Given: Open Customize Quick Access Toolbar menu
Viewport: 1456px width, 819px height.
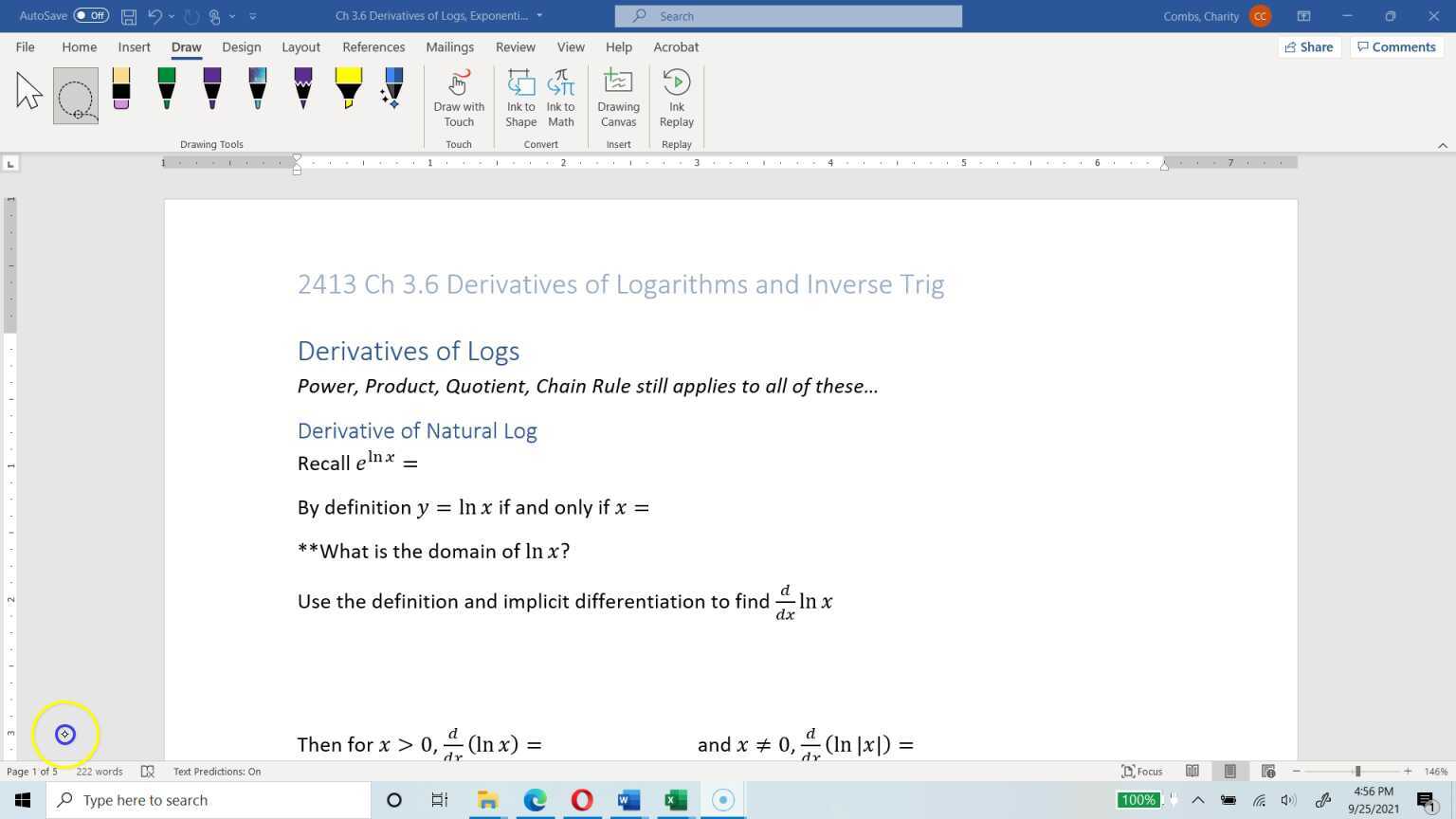Looking at the screenshot, I should (252, 15).
